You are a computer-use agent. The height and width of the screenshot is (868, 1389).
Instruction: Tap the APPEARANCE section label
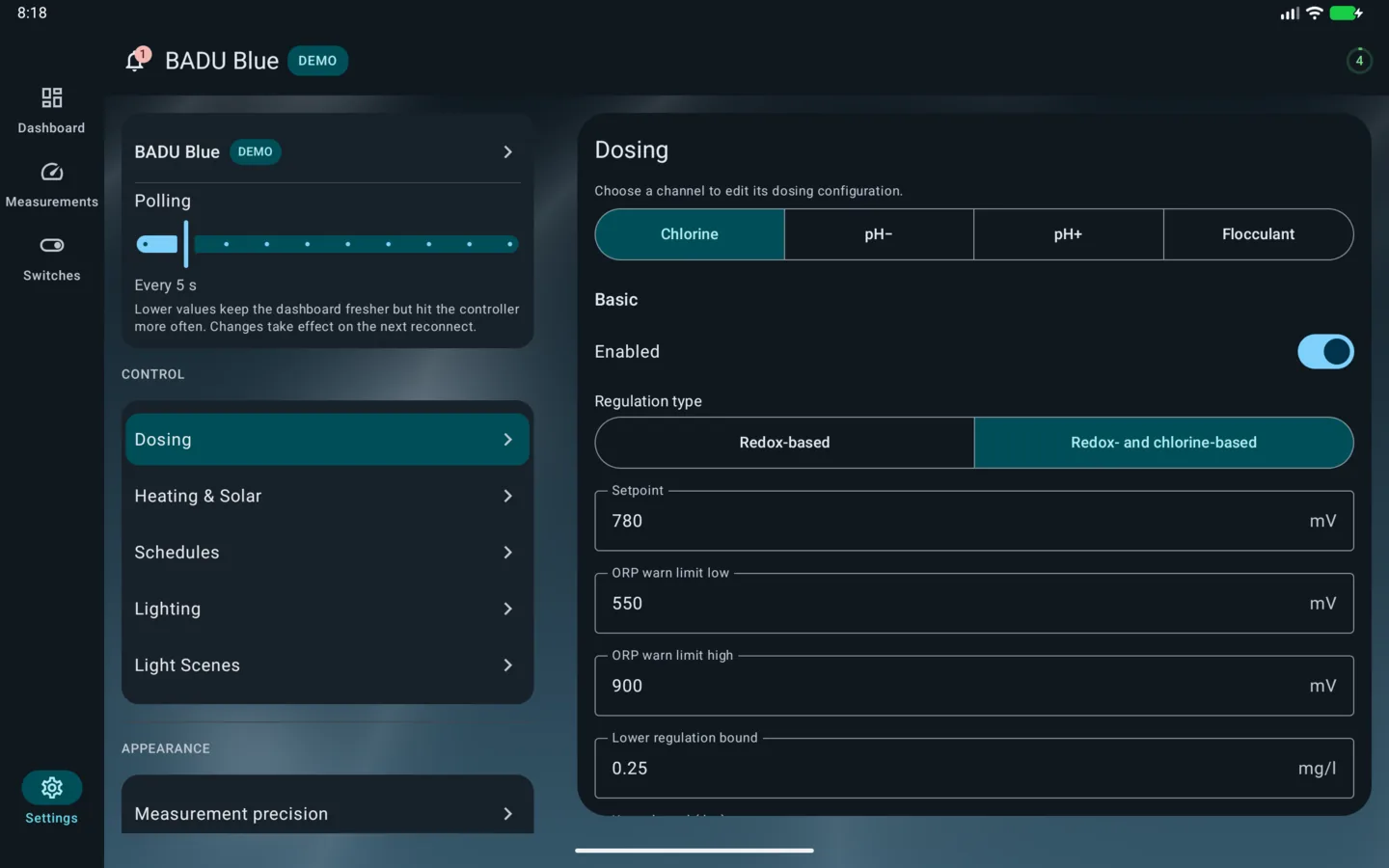166,748
